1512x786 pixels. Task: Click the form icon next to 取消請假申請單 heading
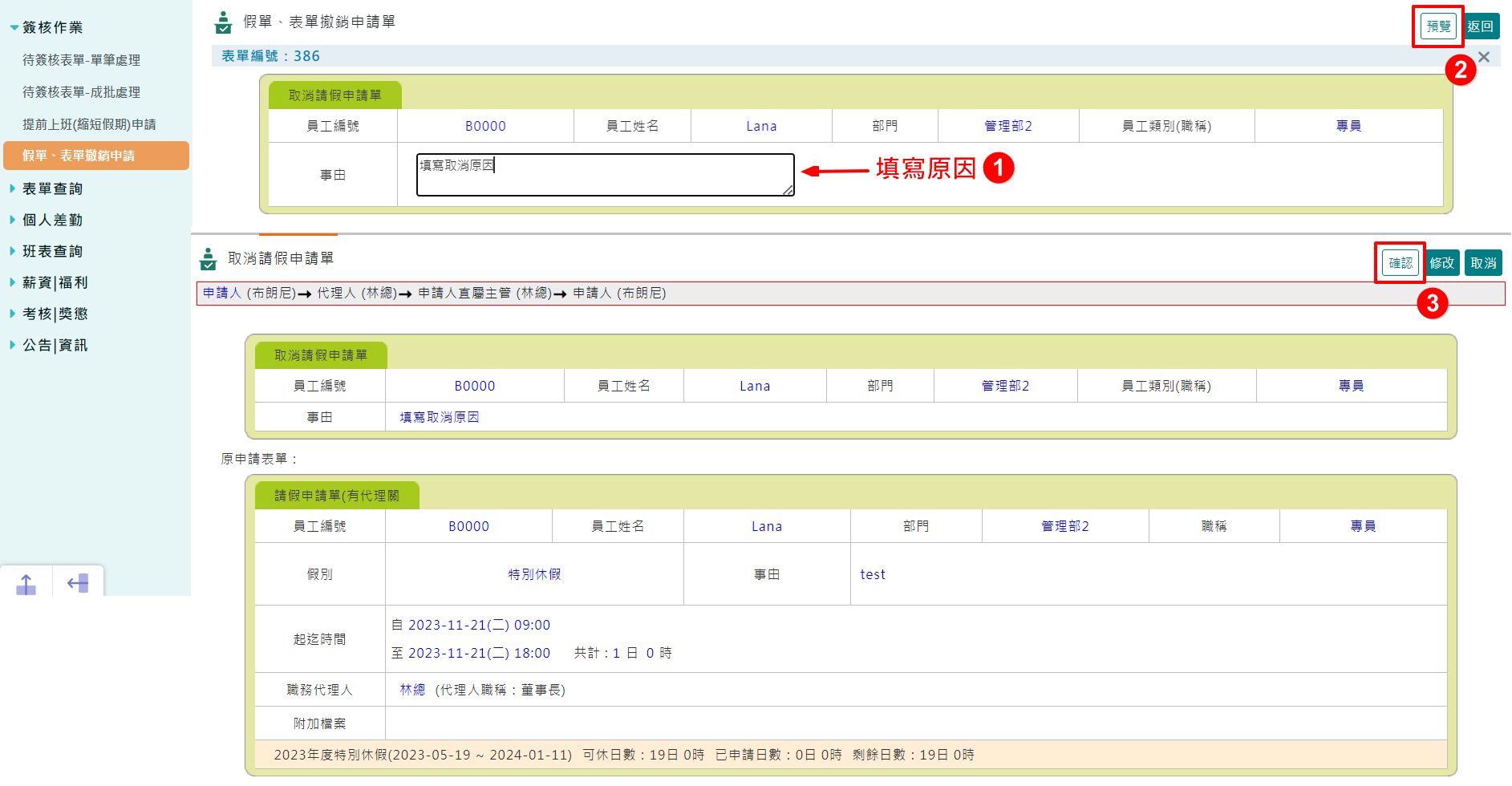click(209, 258)
